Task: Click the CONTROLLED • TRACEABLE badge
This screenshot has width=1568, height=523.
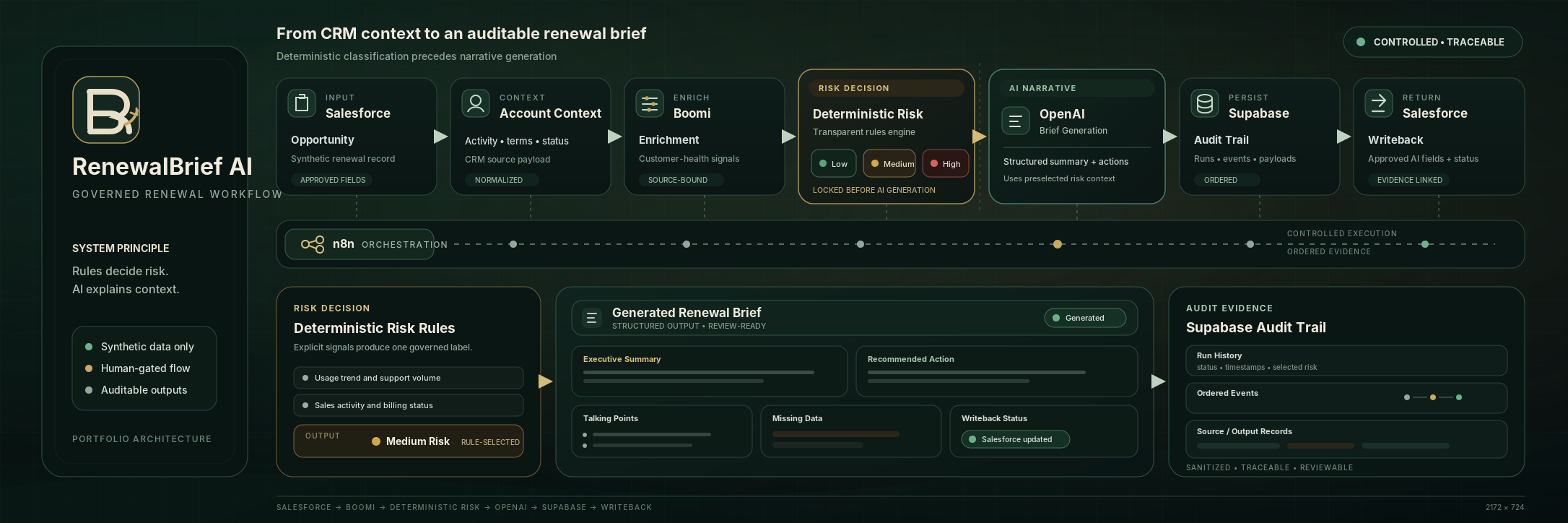Action: tap(1432, 42)
